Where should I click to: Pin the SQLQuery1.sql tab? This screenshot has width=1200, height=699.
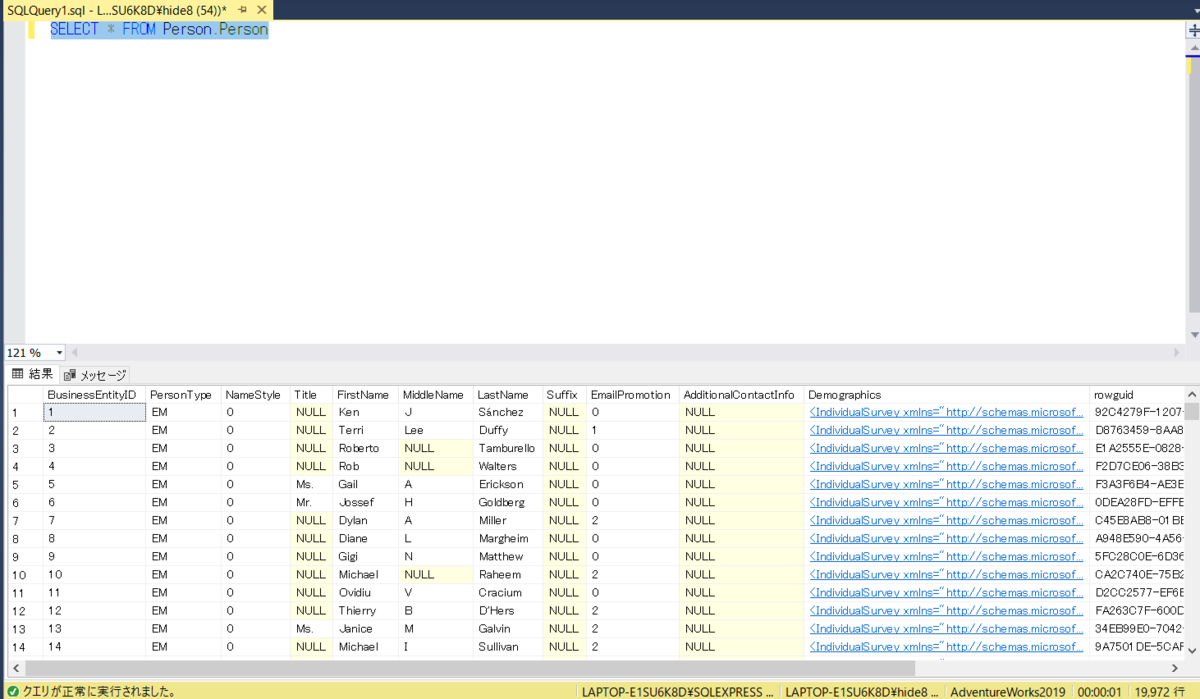point(242,8)
